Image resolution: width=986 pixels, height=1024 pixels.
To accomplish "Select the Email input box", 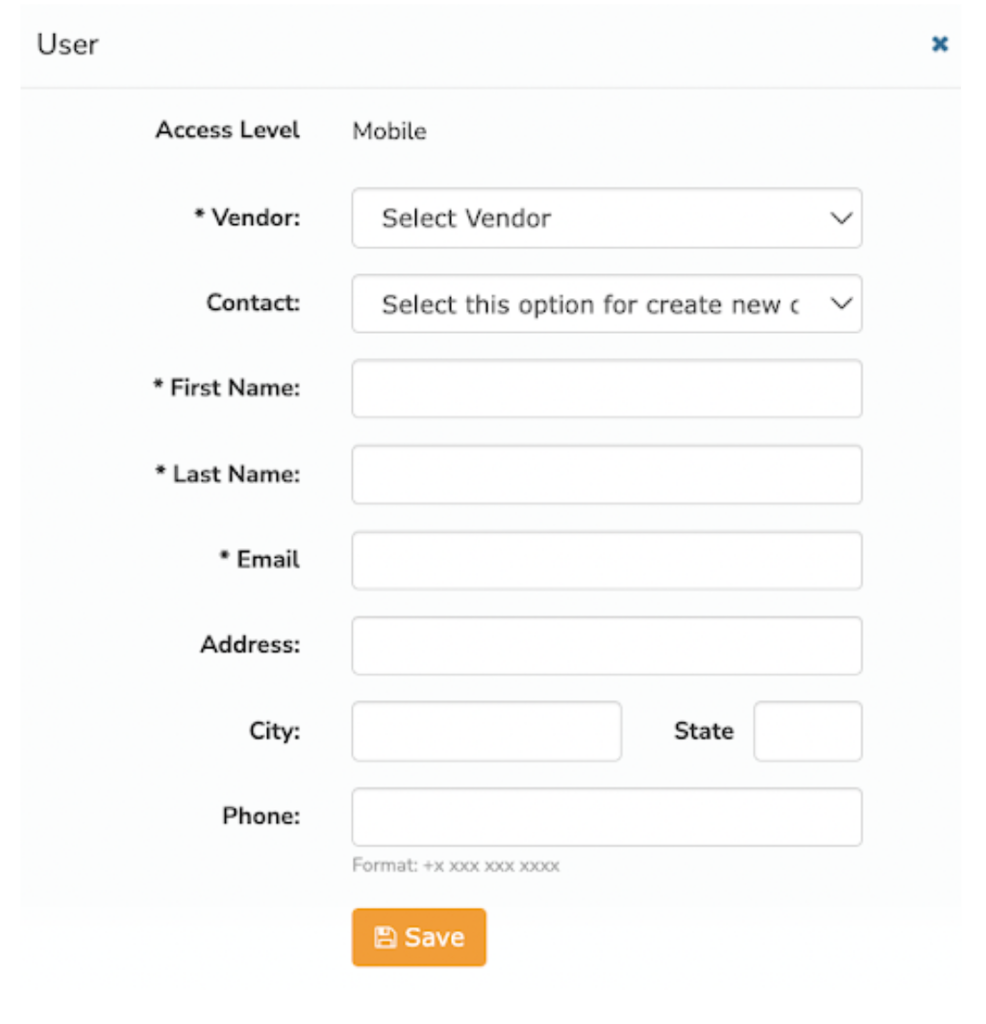I will (x=607, y=560).
